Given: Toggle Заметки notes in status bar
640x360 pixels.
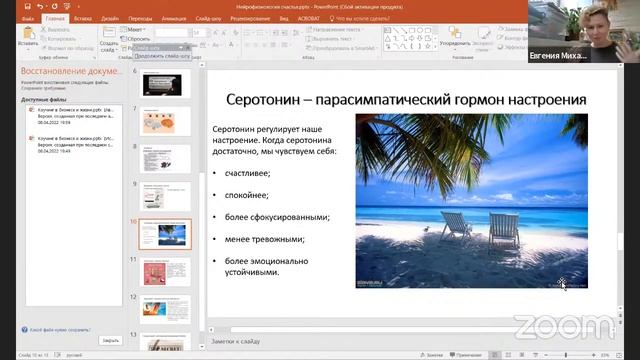Looking at the screenshot, I should [432, 355].
